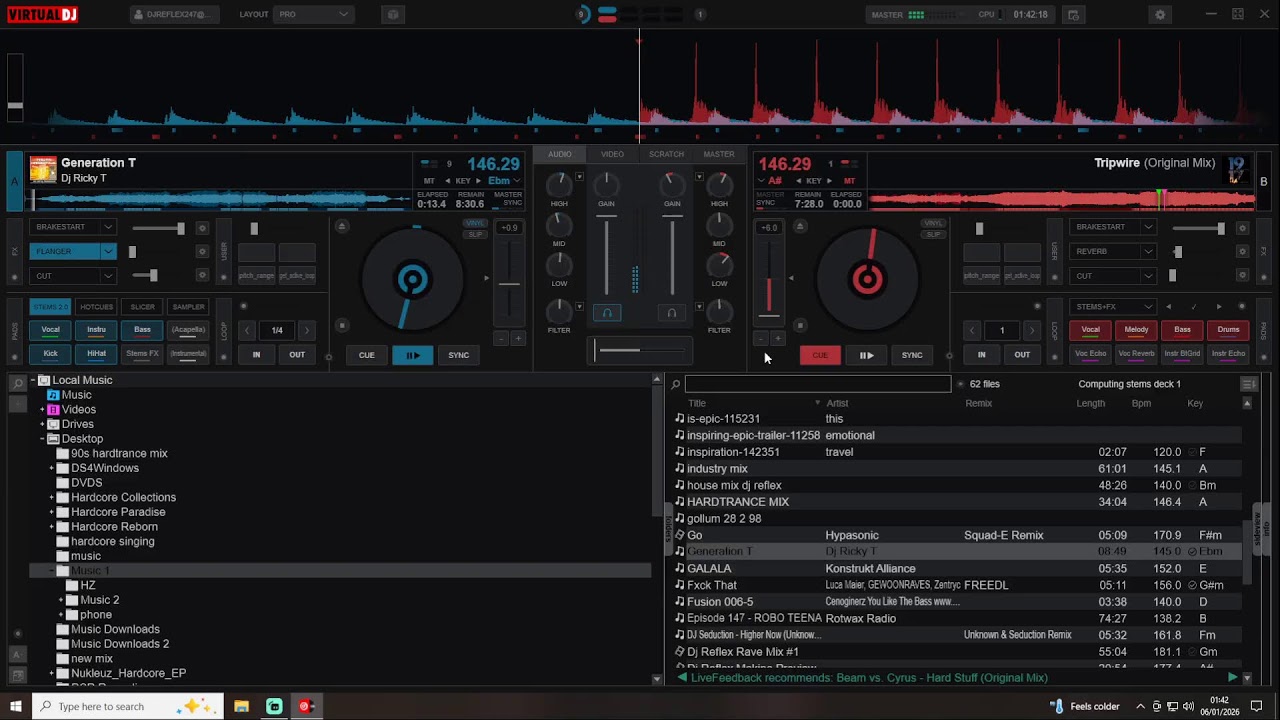Open REVERB effect settings gear on deck B
Image resolution: width=1280 pixels, height=720 pixels.
pos(1241,252)
